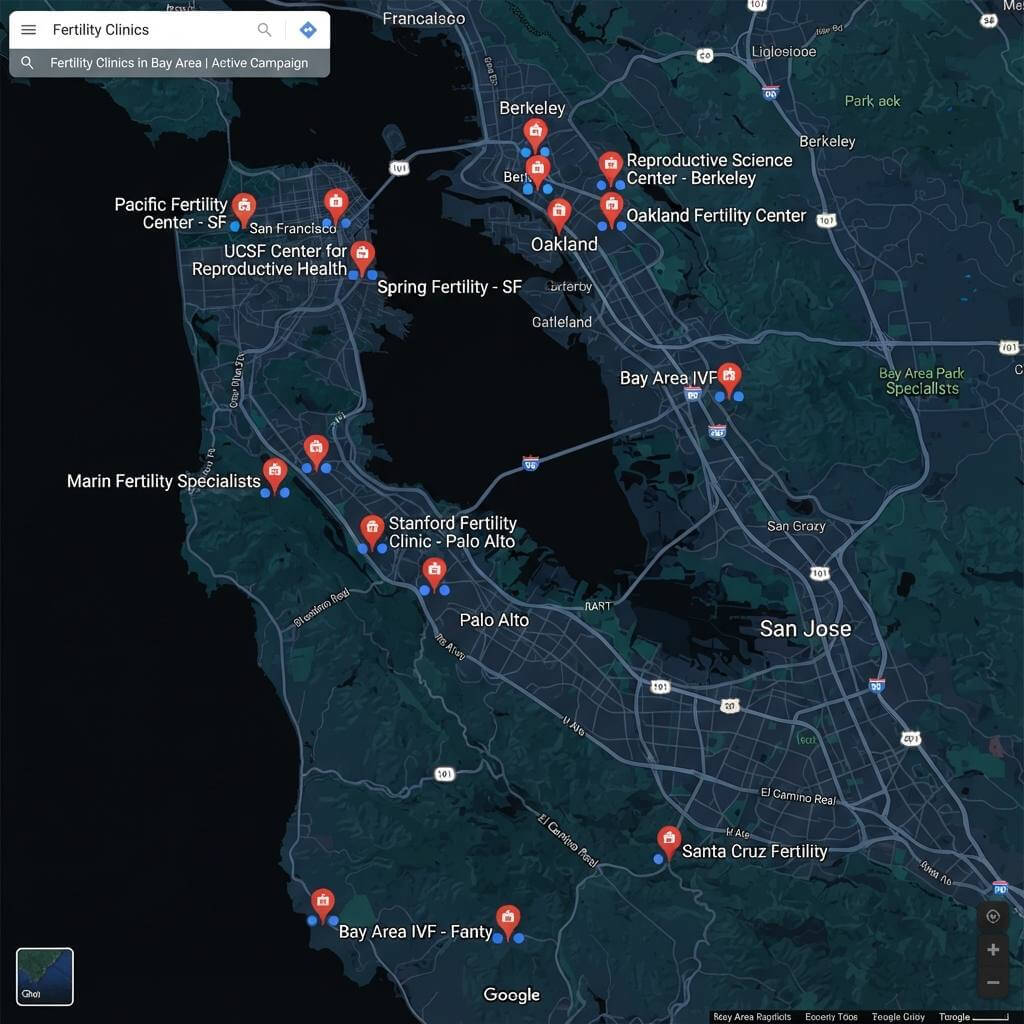Click the Bay Area IVF map pin
This screenshot has width=1024, height=1024.
click(729, 380)
